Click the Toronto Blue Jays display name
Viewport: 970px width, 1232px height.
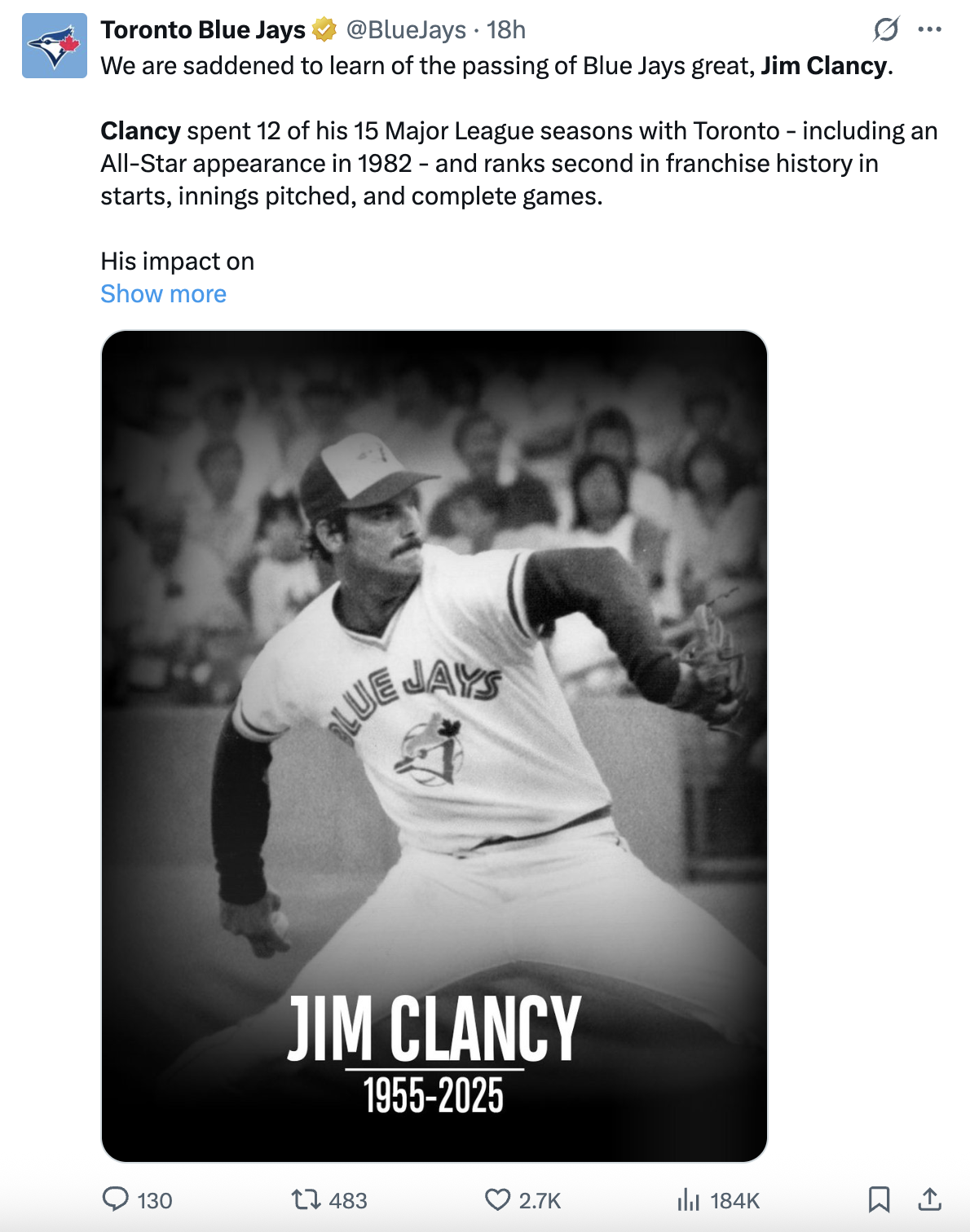click(x=203, y=30)
